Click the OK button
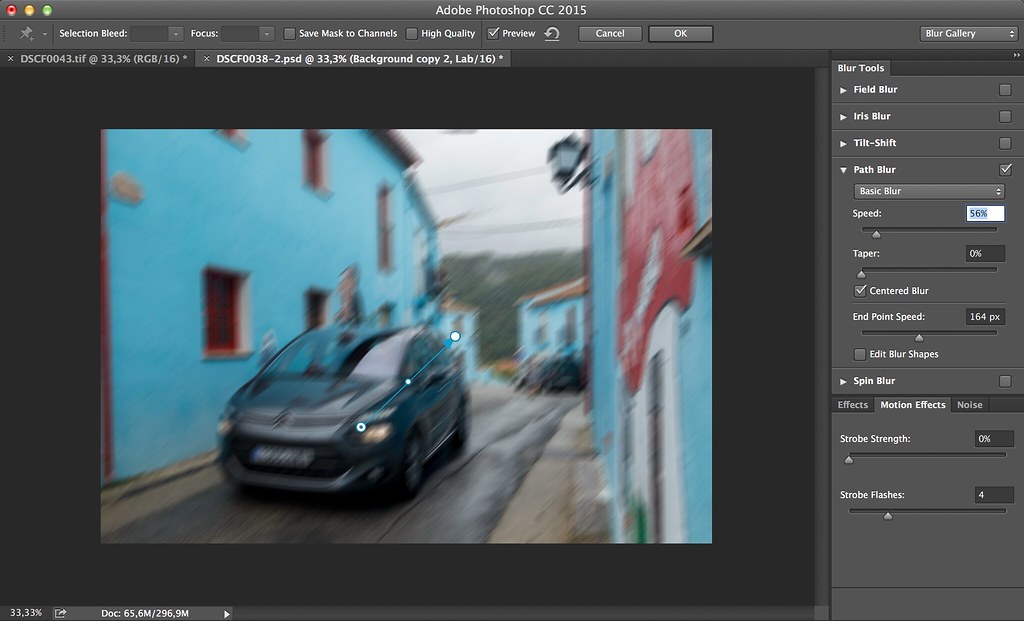The image size is (1024, 621). click(x=680, y=33)
